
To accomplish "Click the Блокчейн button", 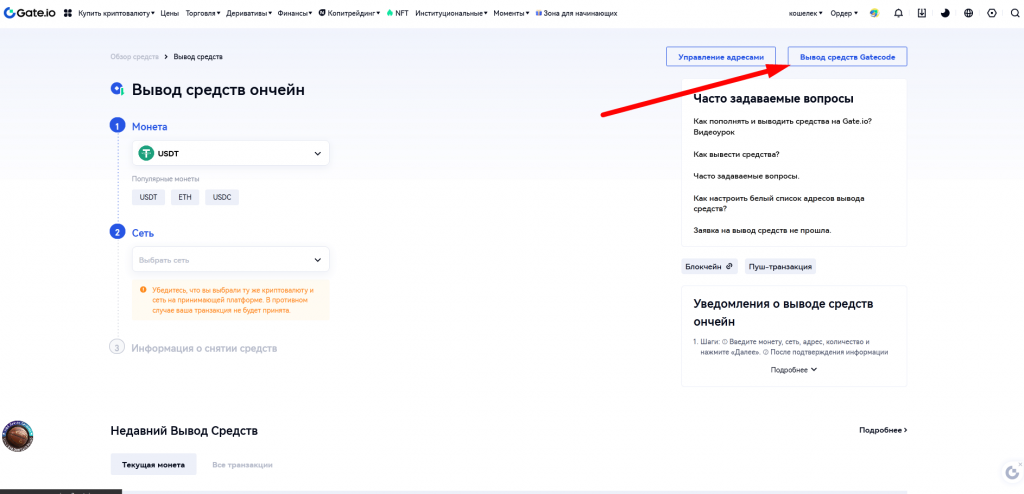I will 709,266.
